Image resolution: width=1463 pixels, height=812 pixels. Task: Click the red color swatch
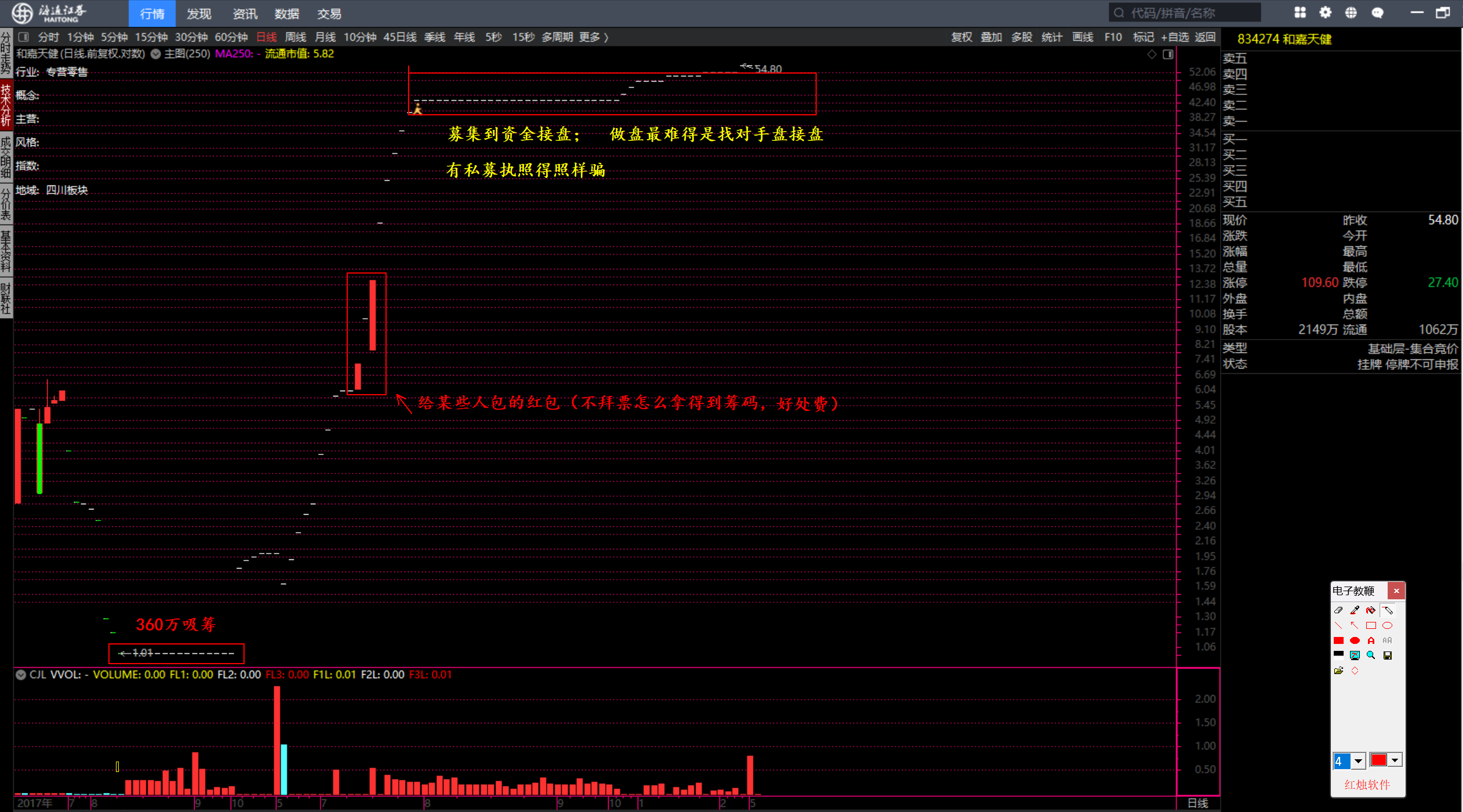pyautogui.click(x=1378, y=760)
